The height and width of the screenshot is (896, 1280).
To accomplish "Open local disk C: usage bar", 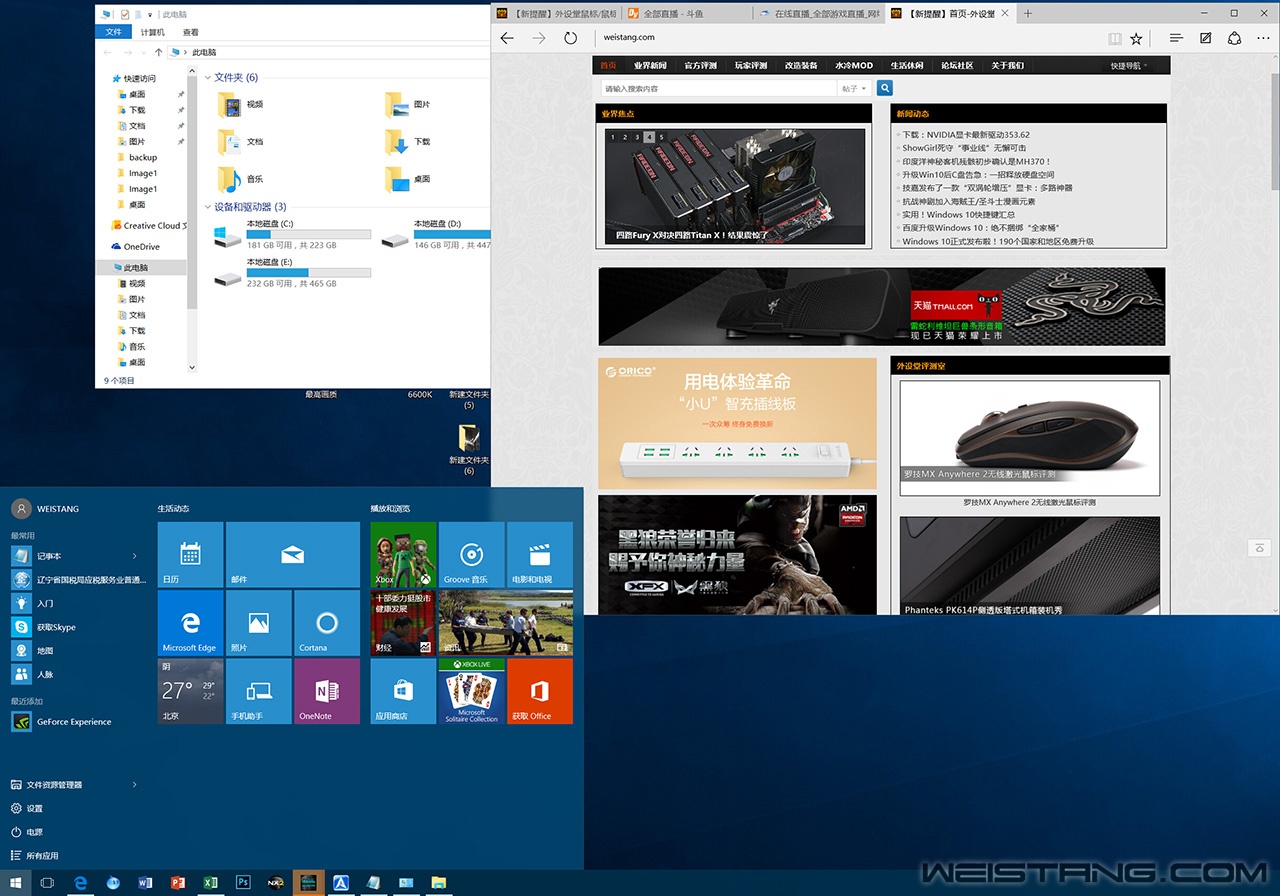I will (309, 235).
